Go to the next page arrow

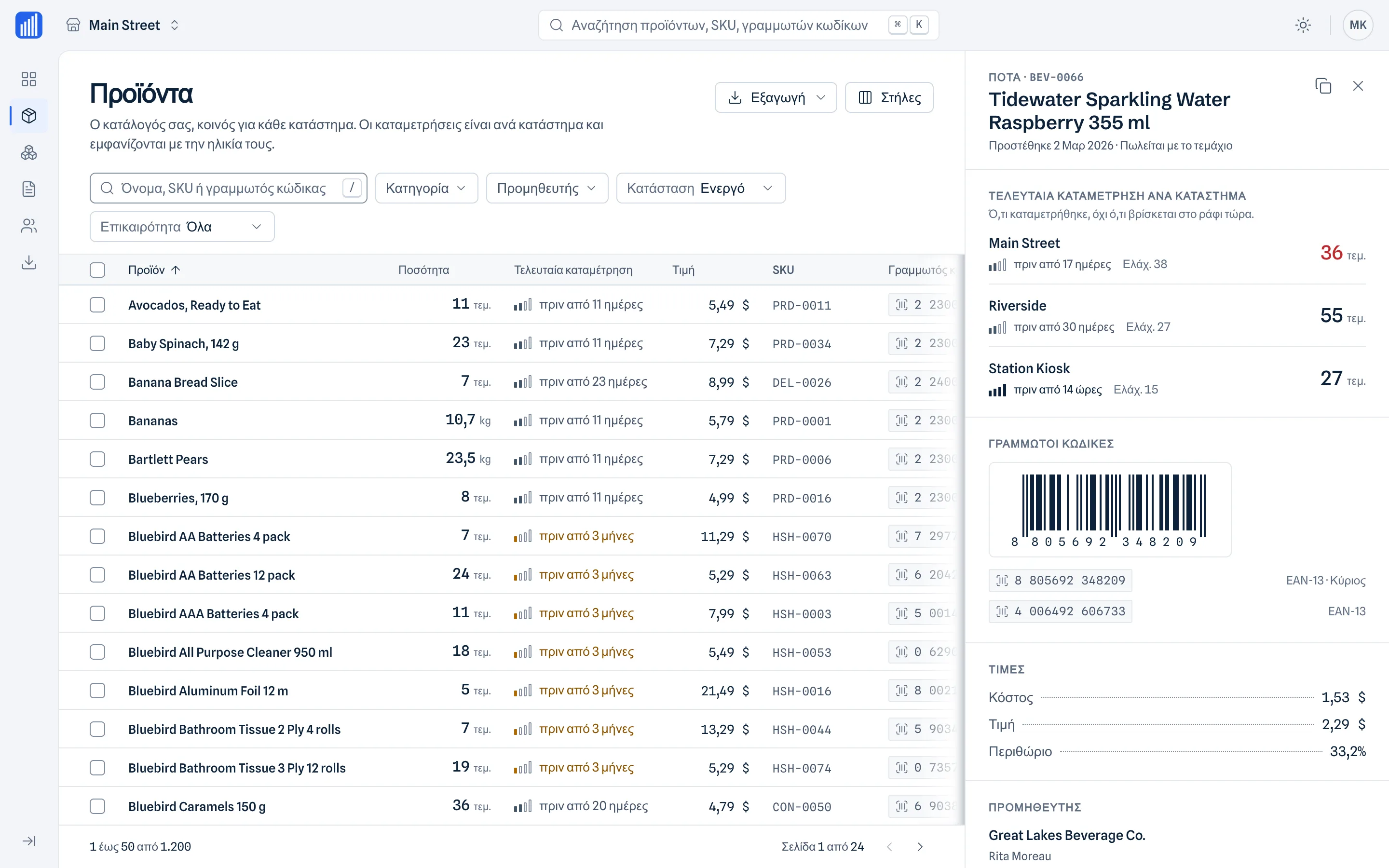pos(920,847)
